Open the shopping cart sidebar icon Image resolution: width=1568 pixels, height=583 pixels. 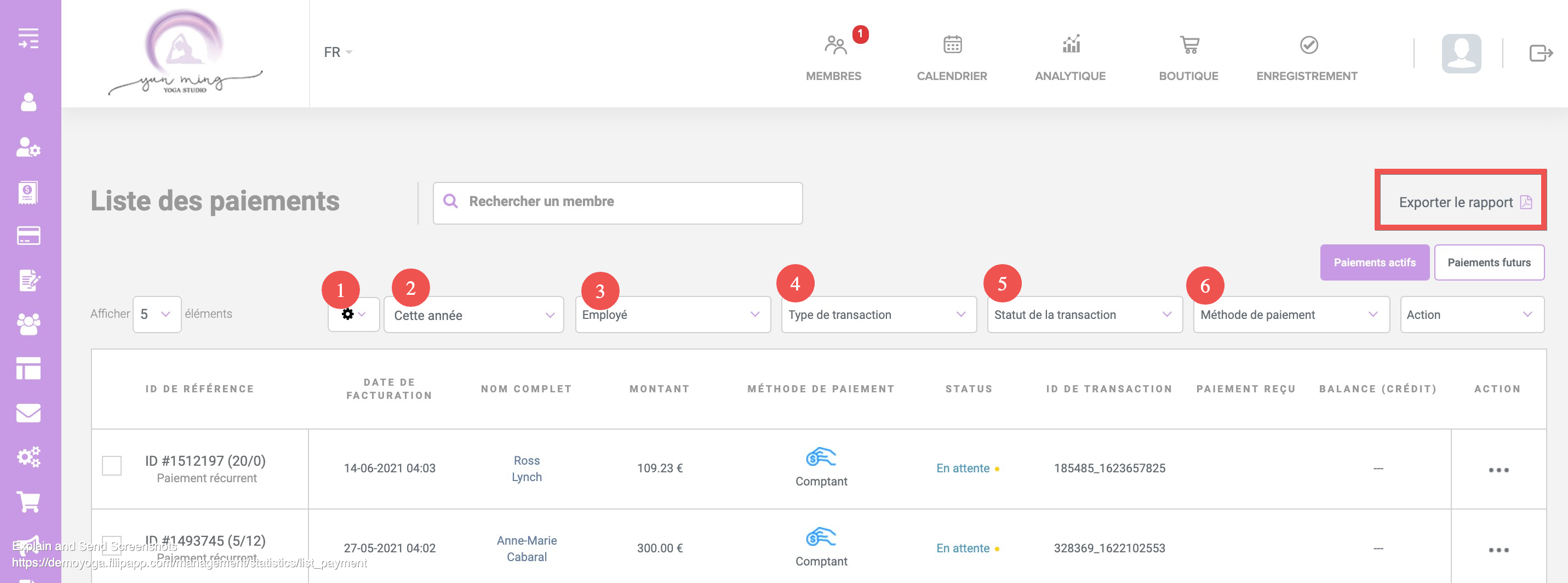28,502
